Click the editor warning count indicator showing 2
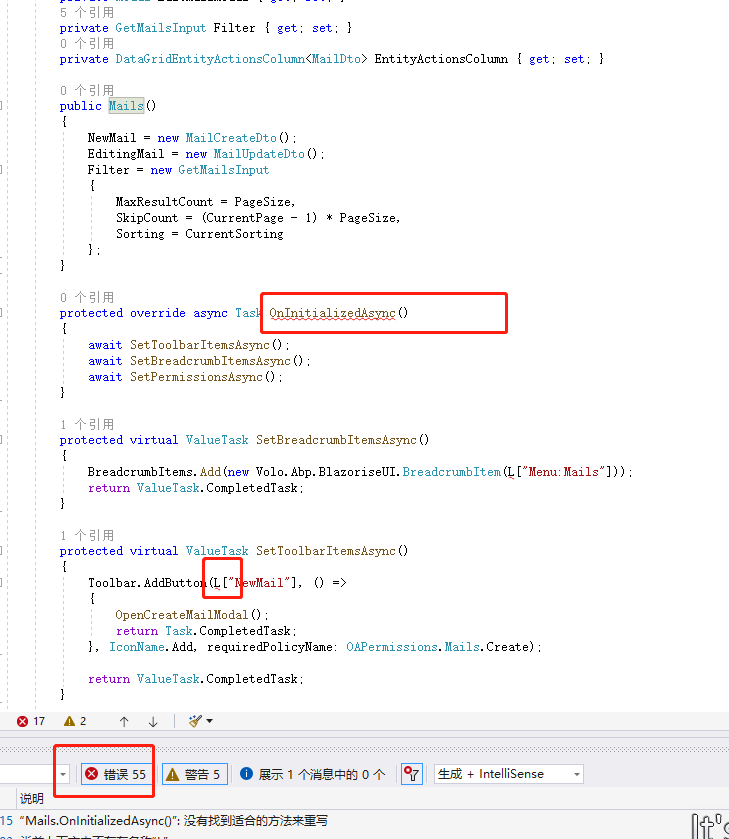 tap(75, 721)
